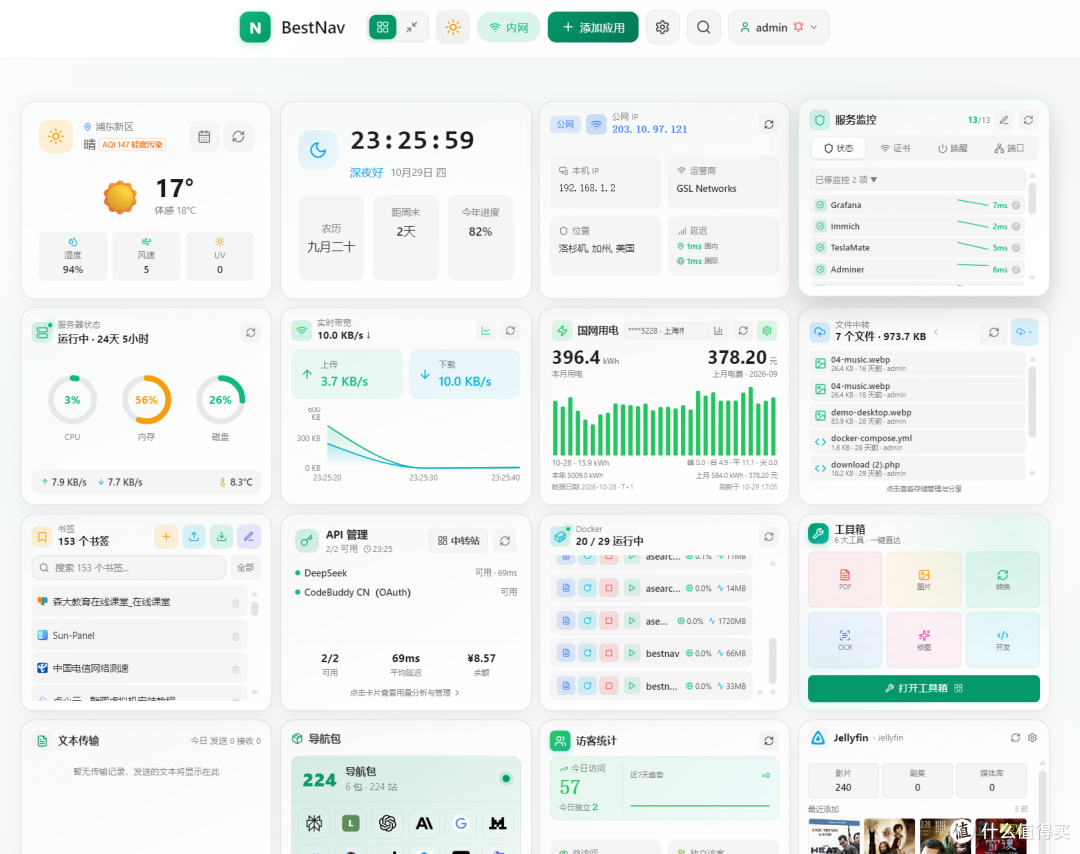The width and height of the screenshot is (1080, 854).
Task: Click bookmark download/import icon
Action: pyautogui.click(x=221, y=537)
